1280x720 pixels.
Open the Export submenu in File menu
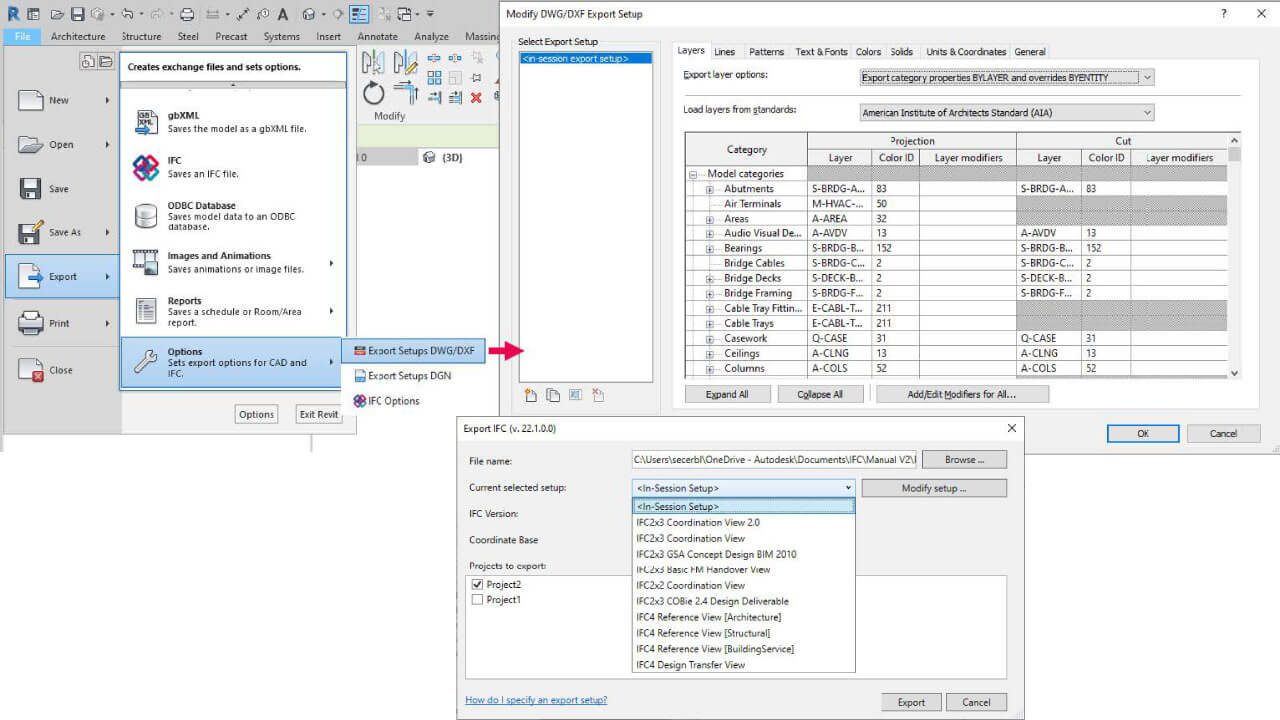click(63, 276)
